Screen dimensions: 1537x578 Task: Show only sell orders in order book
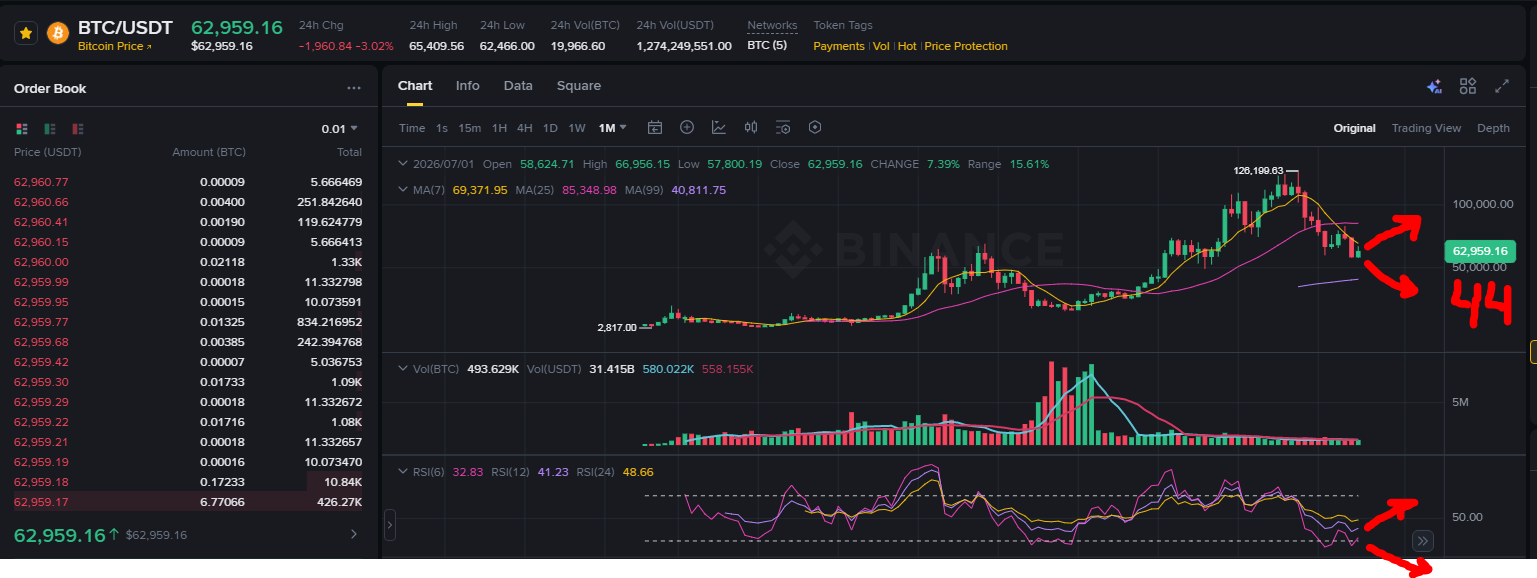pos(78,129)
